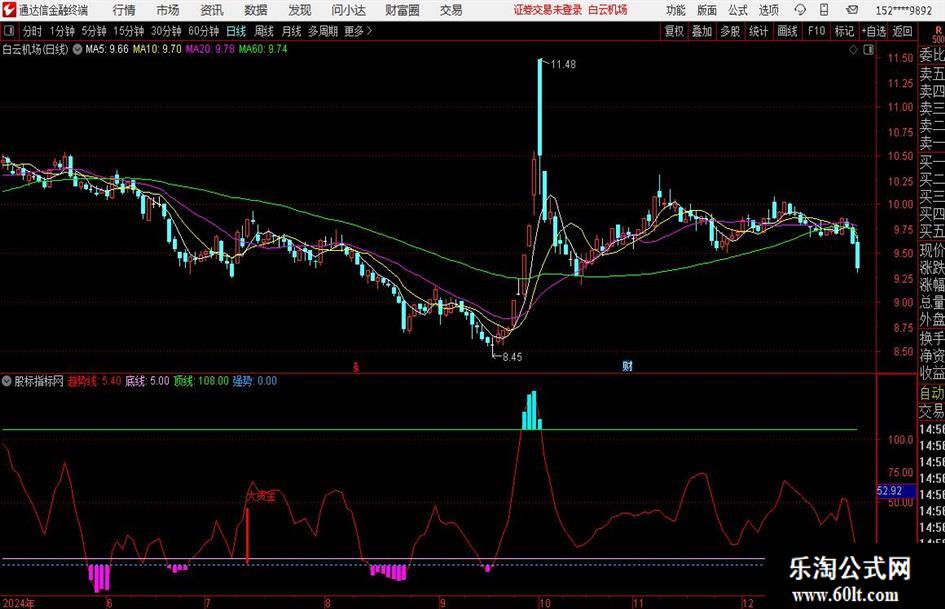Click the 交易 side panel tab
This screenshot has width=945, height=609.
(x=932, y=411)
